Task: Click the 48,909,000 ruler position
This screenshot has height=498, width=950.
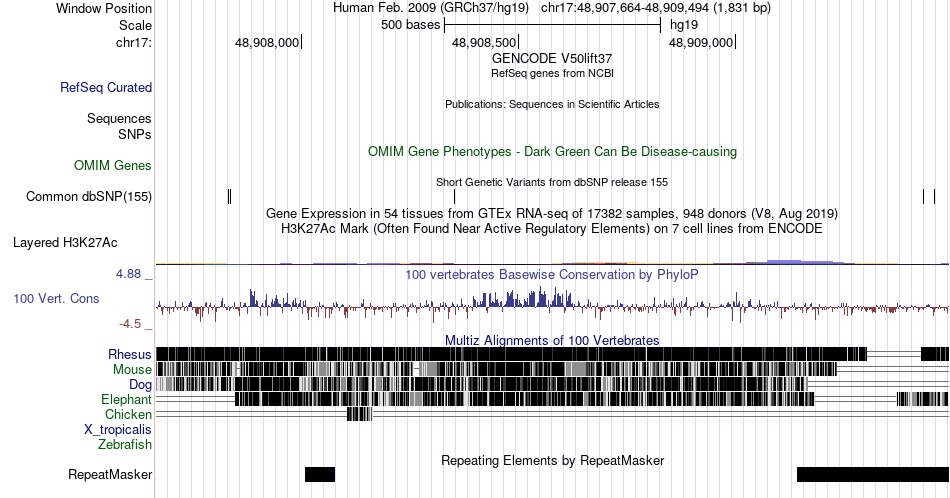Action: (x=701, y=42)
